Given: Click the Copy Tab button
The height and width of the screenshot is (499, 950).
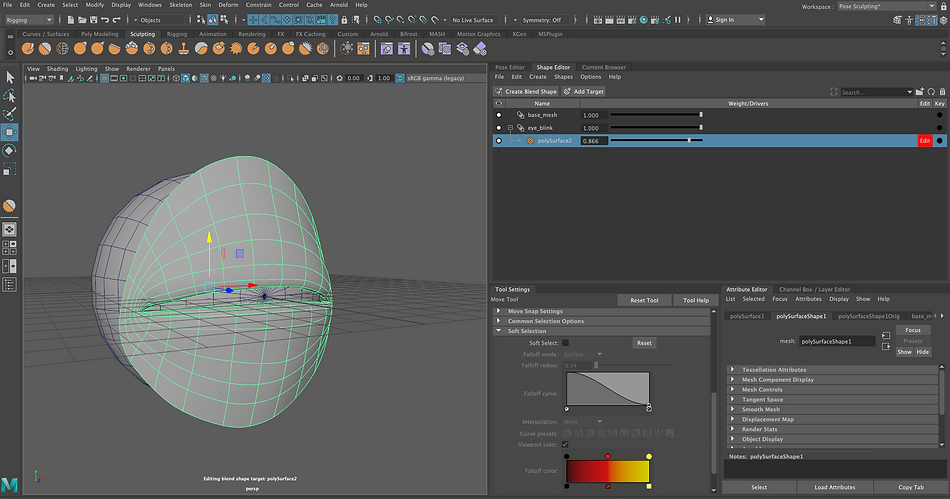Looking at the screenshot, I should point(911,487).
